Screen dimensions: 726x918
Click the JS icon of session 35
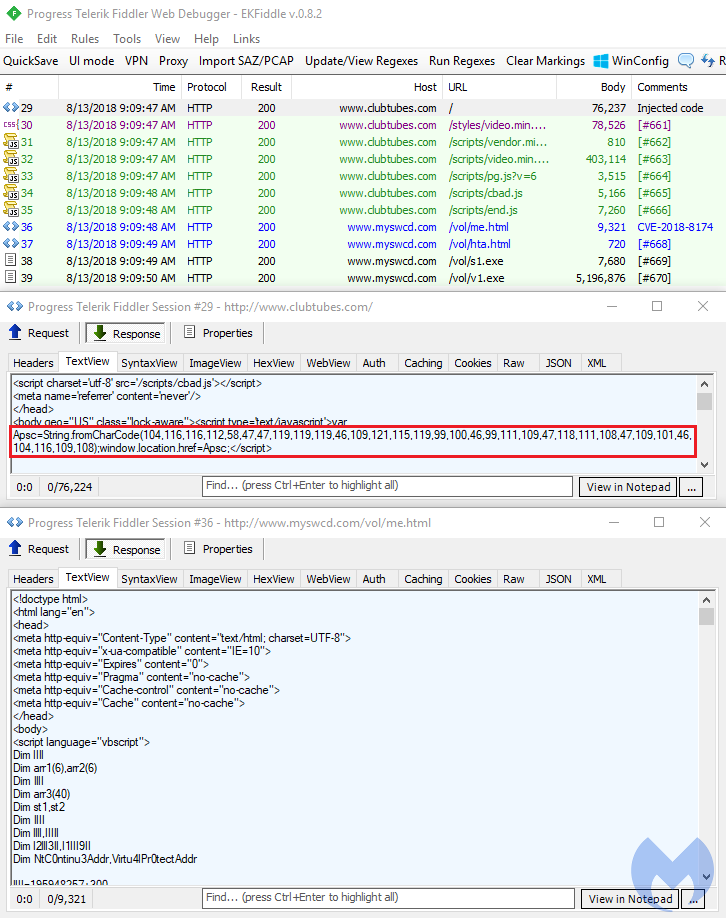click(11, 210)
